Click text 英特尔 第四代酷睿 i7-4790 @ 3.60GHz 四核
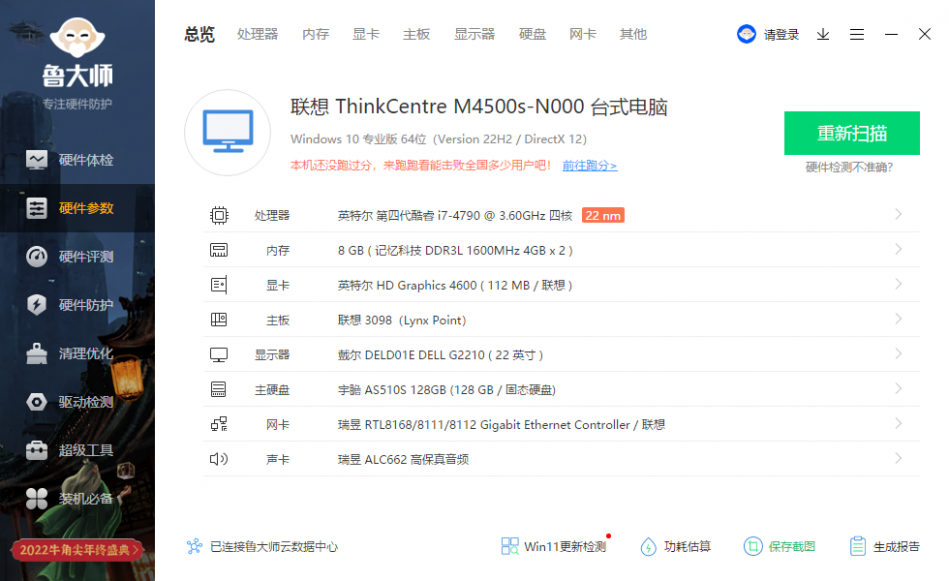 tap(455, 215)
